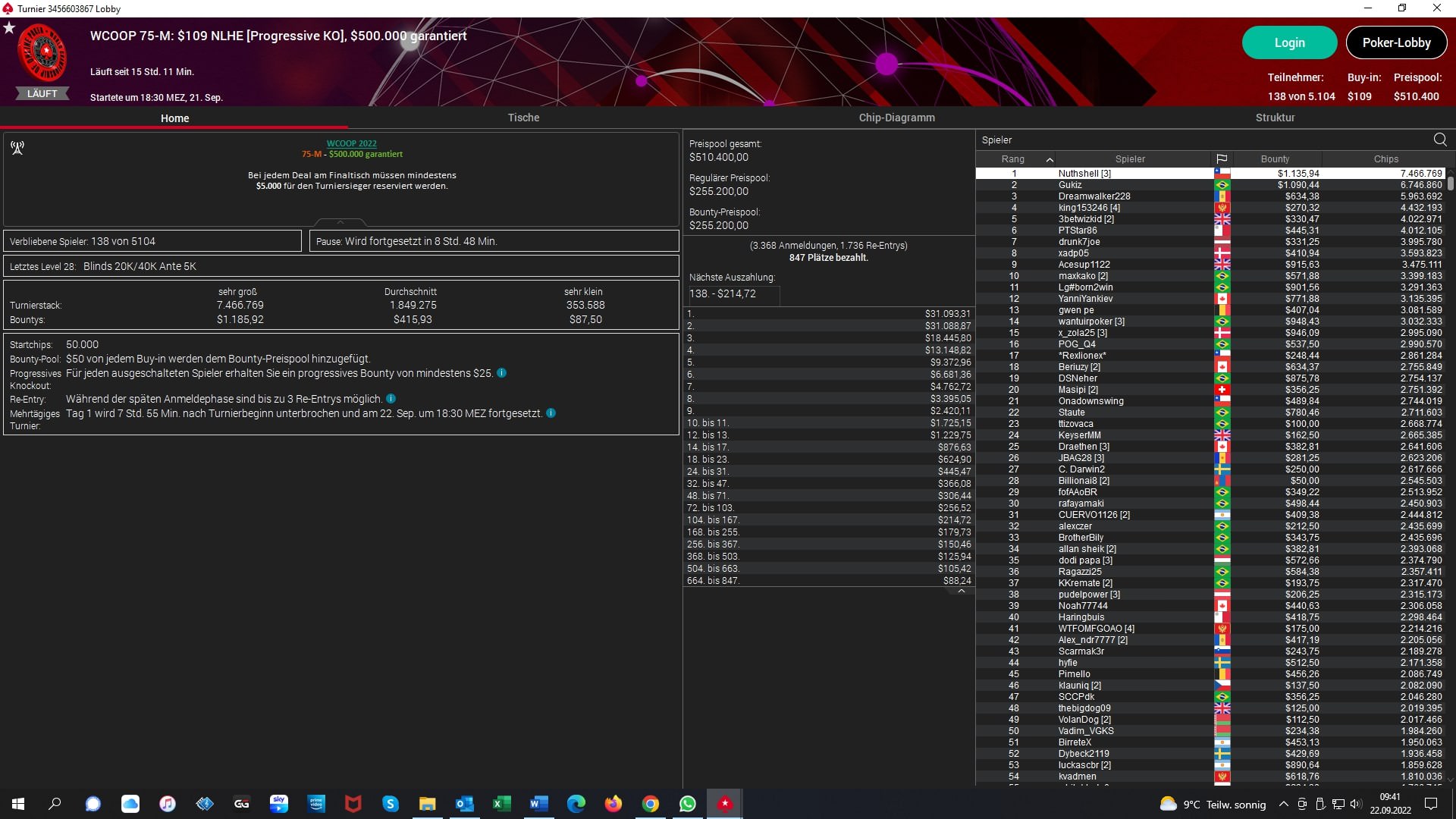This screenshot has width=1456, height=819.
Task: Open Windows Start menu
Action: (x=18, y=804)
